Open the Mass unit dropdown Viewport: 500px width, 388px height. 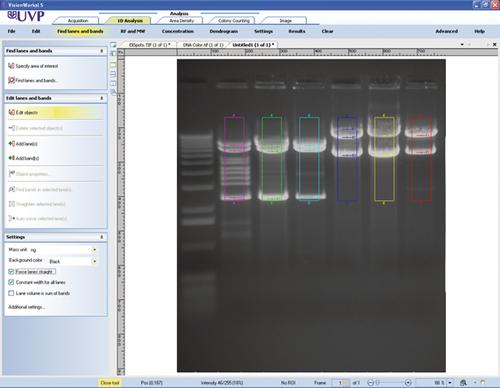tap(95, 250)
